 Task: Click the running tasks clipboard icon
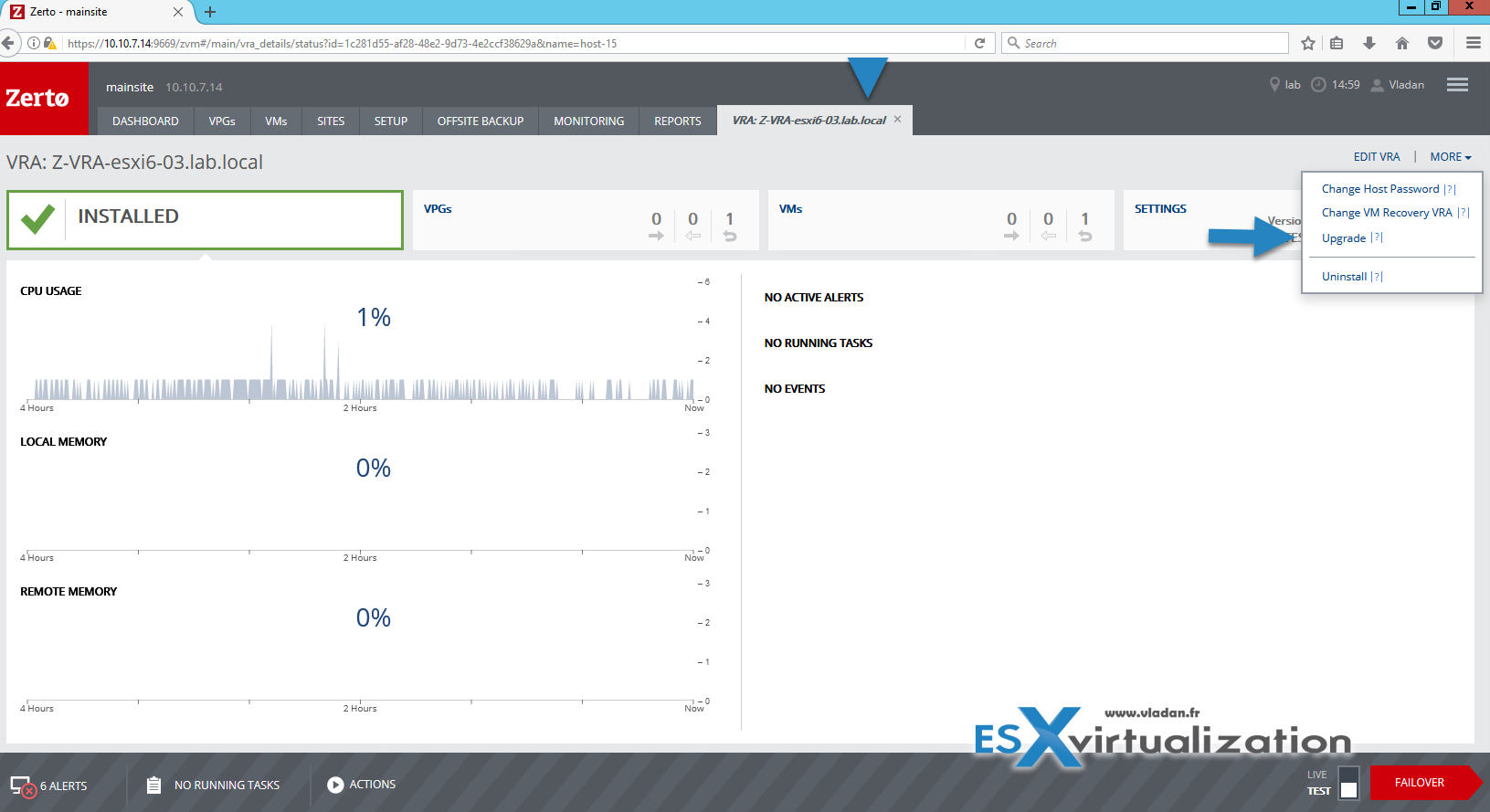pos(153,785)
